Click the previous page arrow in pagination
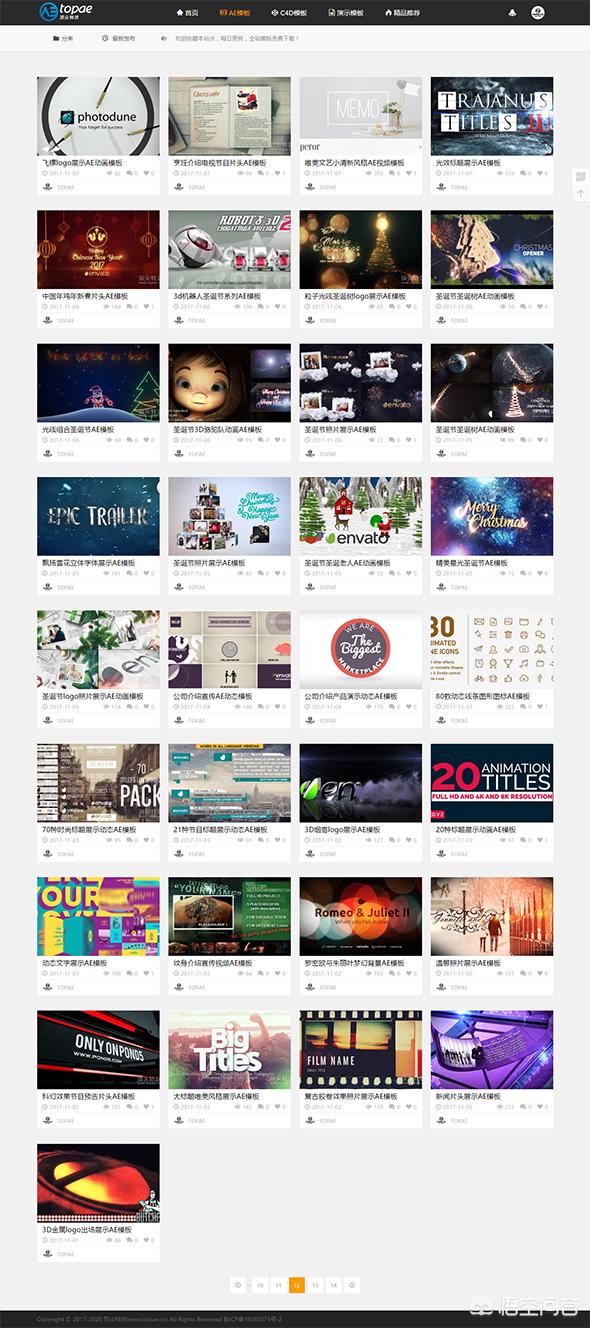This screenshot has width=590, height=1328. (x=238, y=1285)
